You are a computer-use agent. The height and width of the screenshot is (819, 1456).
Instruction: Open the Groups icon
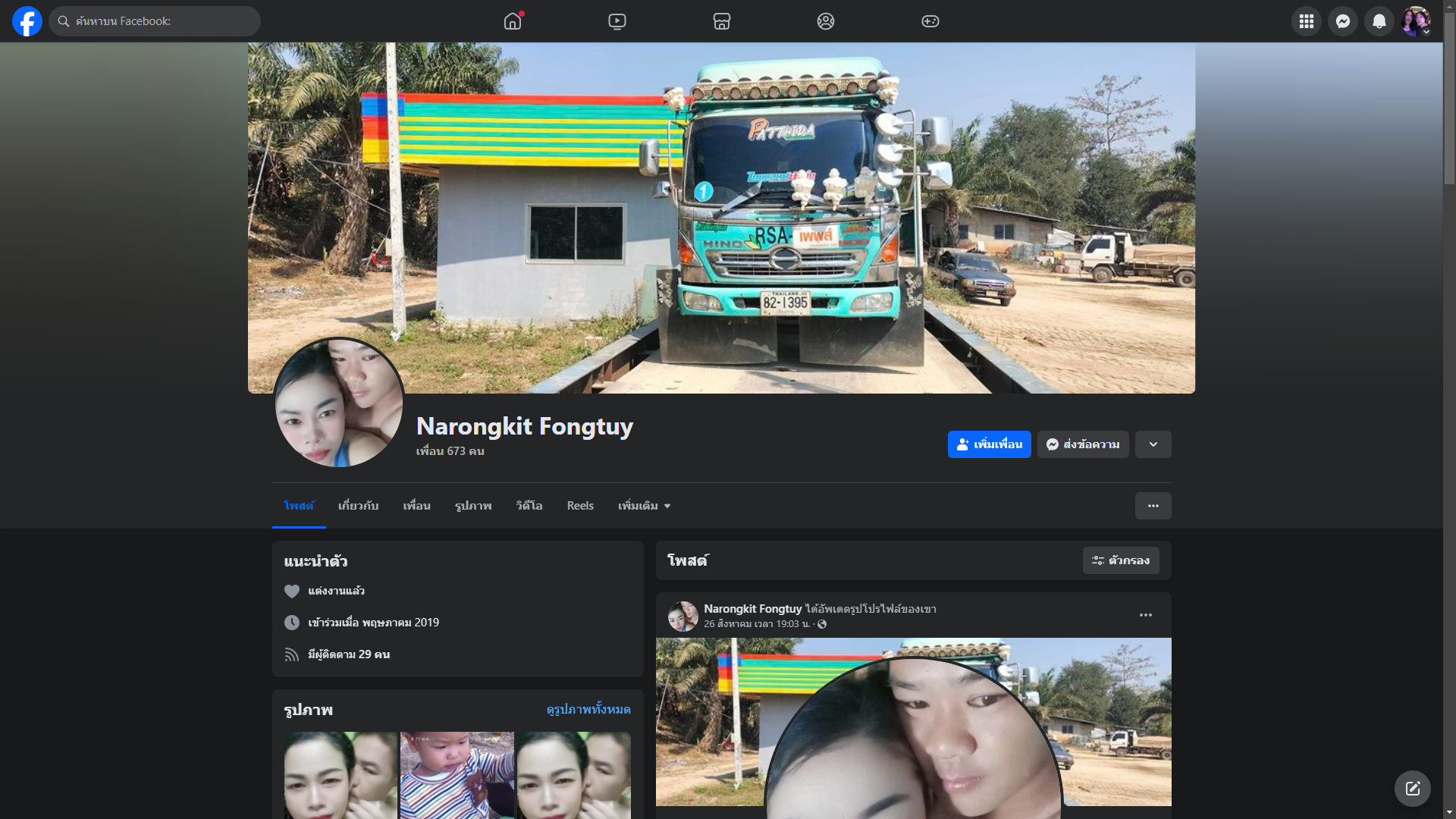(x=826, y=21)
